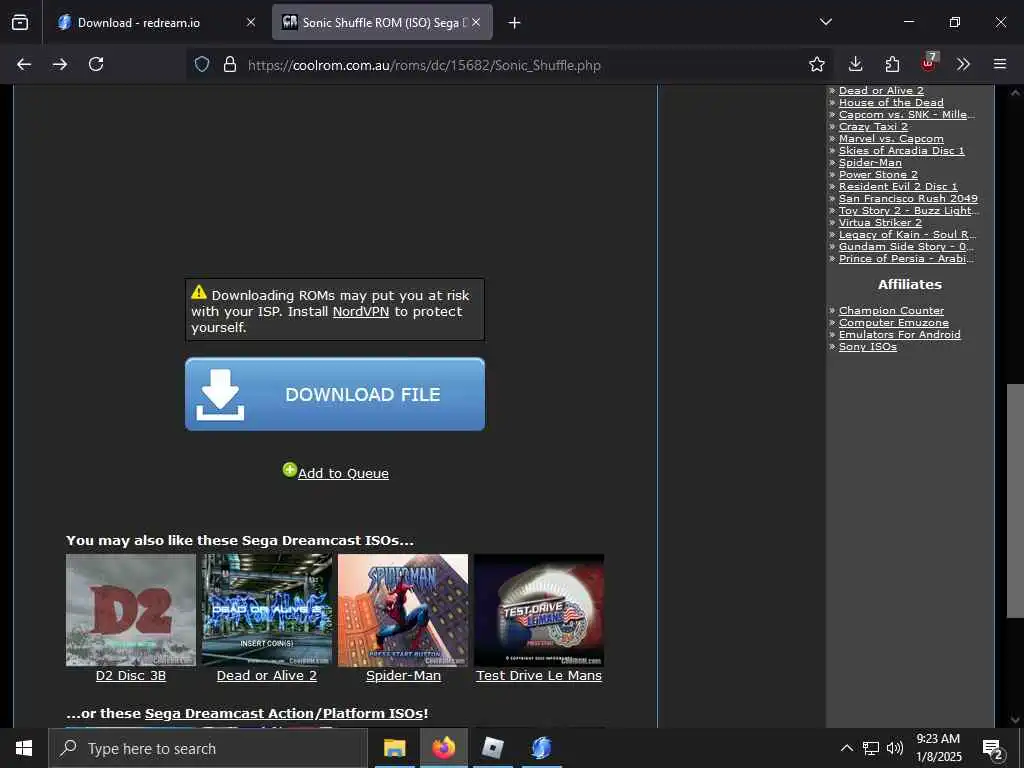Image resolution: width=1024 pixels, height=768 pixels.
Task: Click the DOWNLOAD FILE button
Action: click(335, 394)
